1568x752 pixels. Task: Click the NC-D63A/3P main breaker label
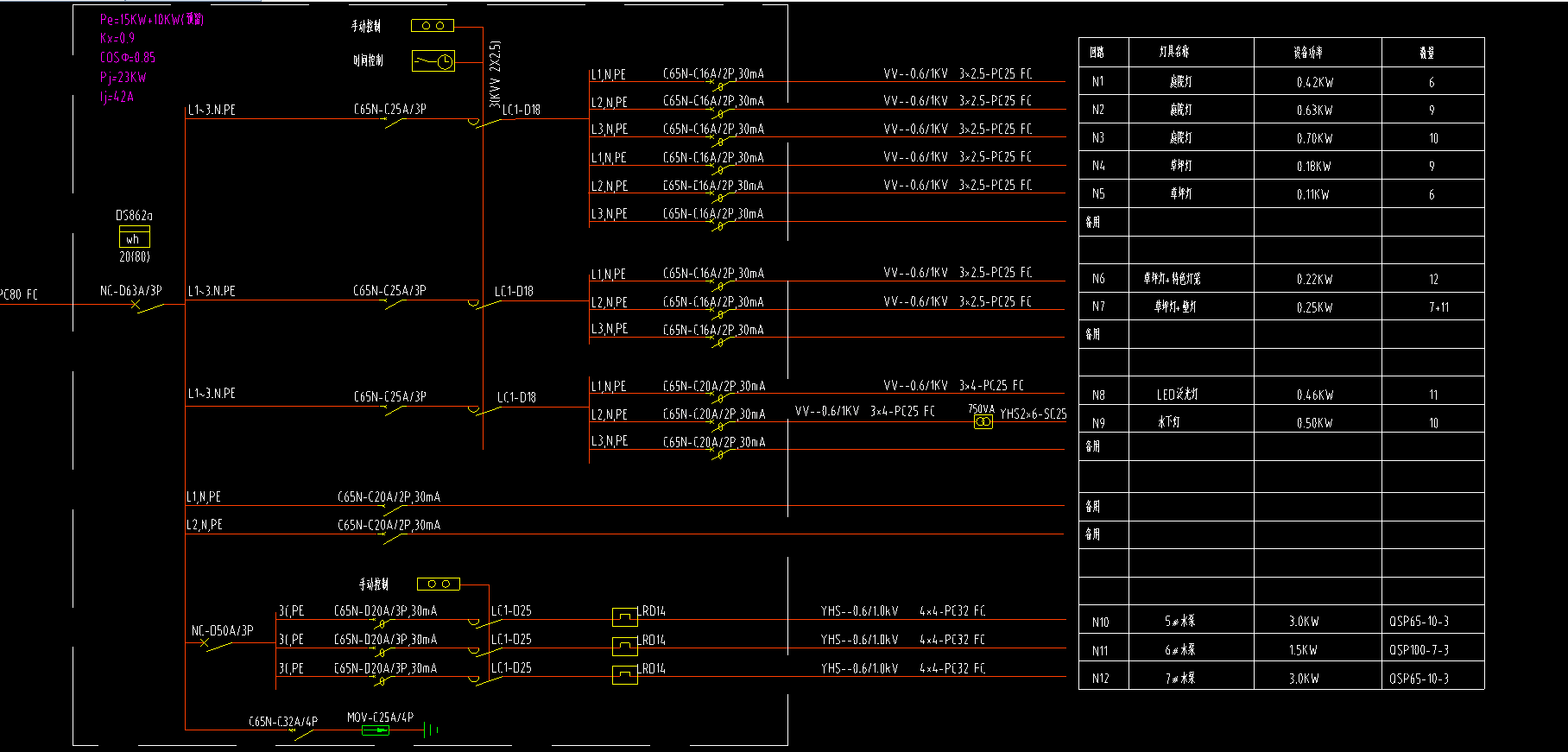click(130, 291)
